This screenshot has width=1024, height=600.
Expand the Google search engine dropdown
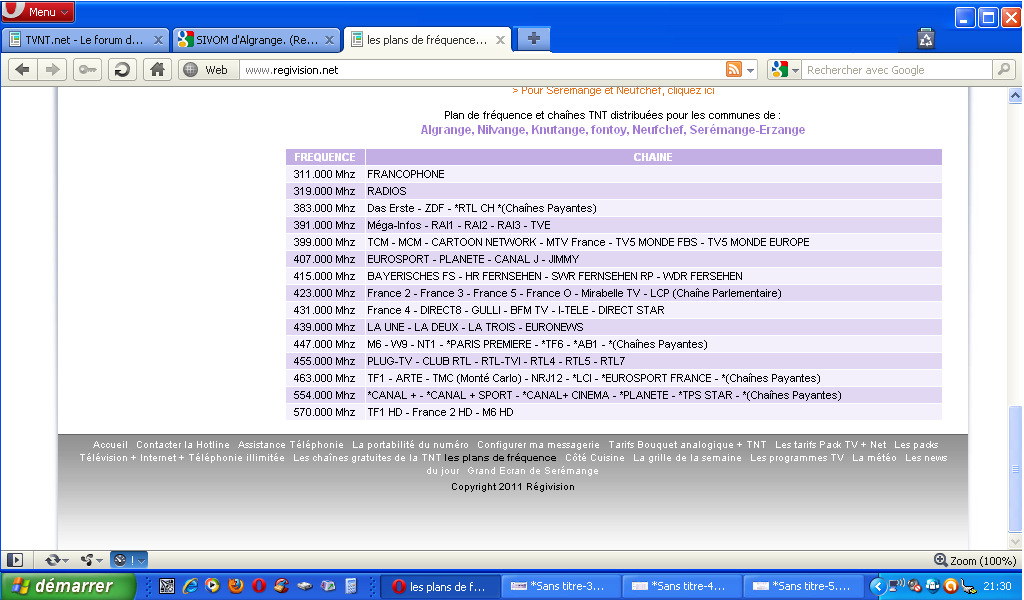(795, 70)
